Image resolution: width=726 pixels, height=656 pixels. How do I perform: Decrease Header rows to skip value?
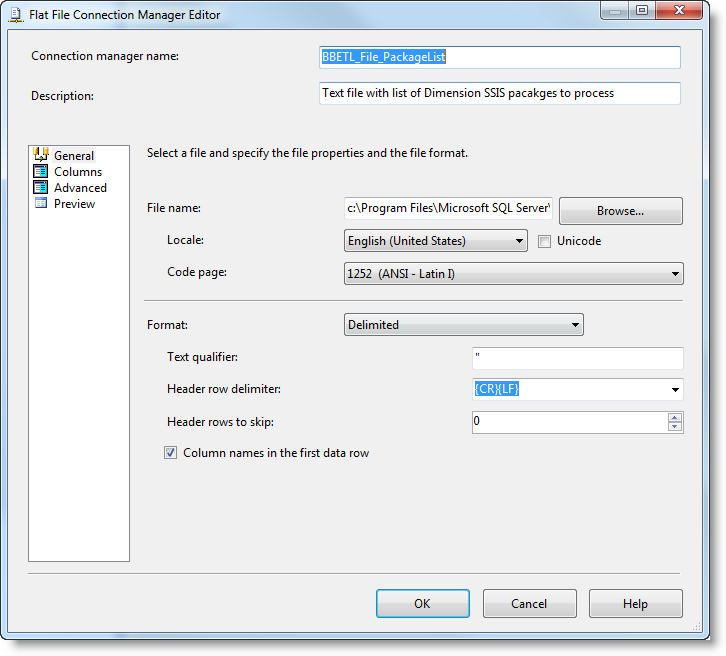[x=676, y=427]
